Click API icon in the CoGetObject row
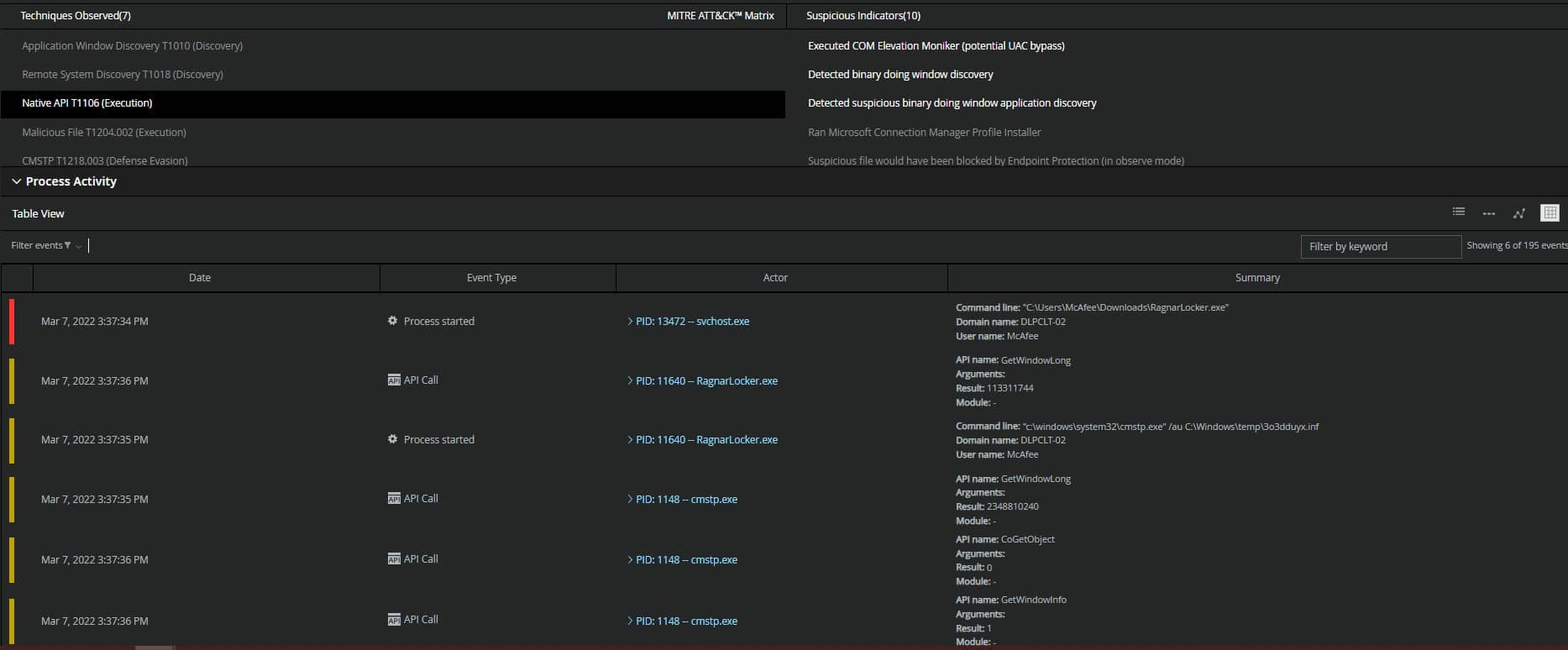This screenshot has height=650, width=1568. click(x=394, y=559)
